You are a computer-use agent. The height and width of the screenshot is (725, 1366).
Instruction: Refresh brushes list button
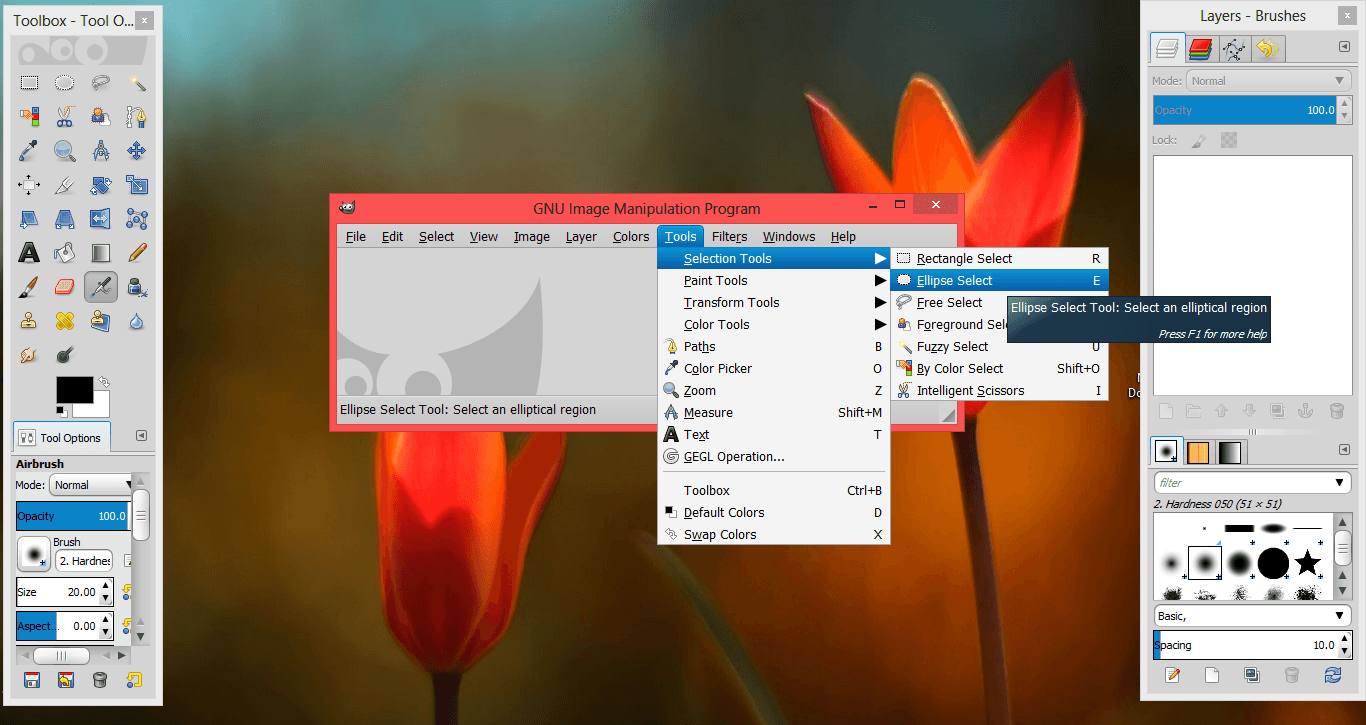click(1332, 675)
